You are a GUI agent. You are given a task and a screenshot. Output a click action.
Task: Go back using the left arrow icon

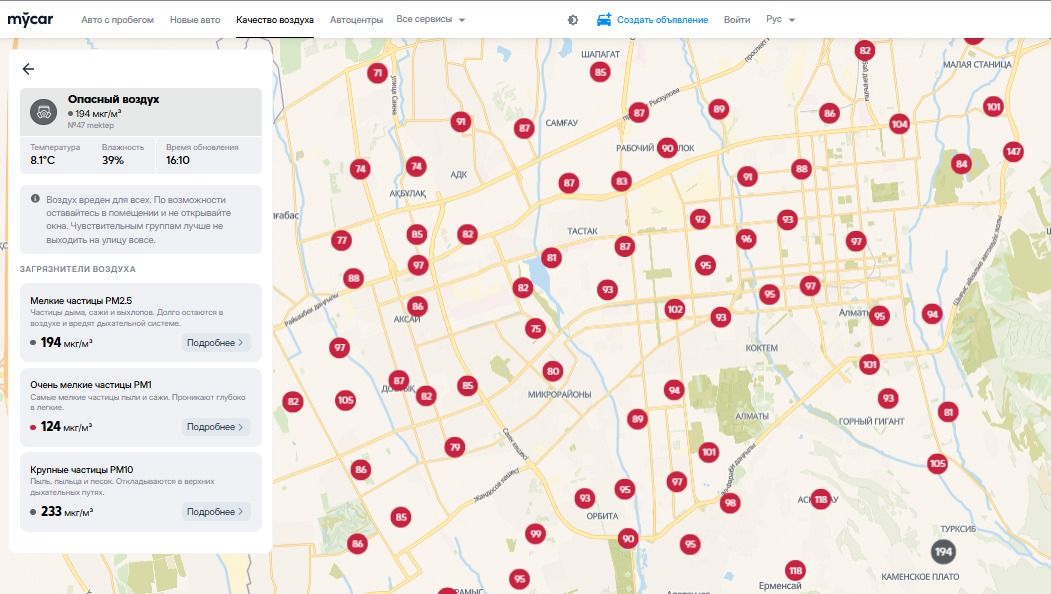(x=28, y=69)
